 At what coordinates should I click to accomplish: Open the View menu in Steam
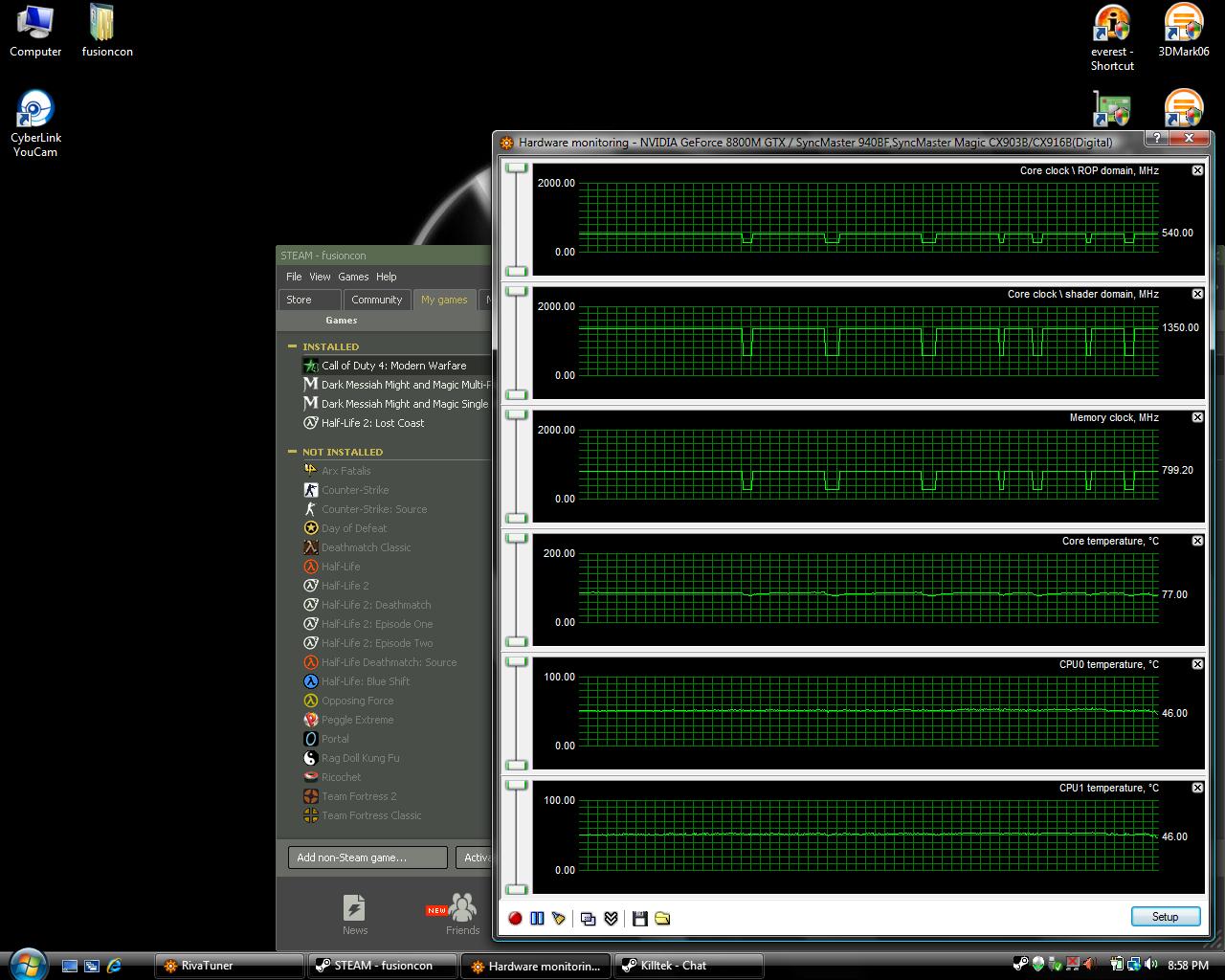(x=320, y=277)
